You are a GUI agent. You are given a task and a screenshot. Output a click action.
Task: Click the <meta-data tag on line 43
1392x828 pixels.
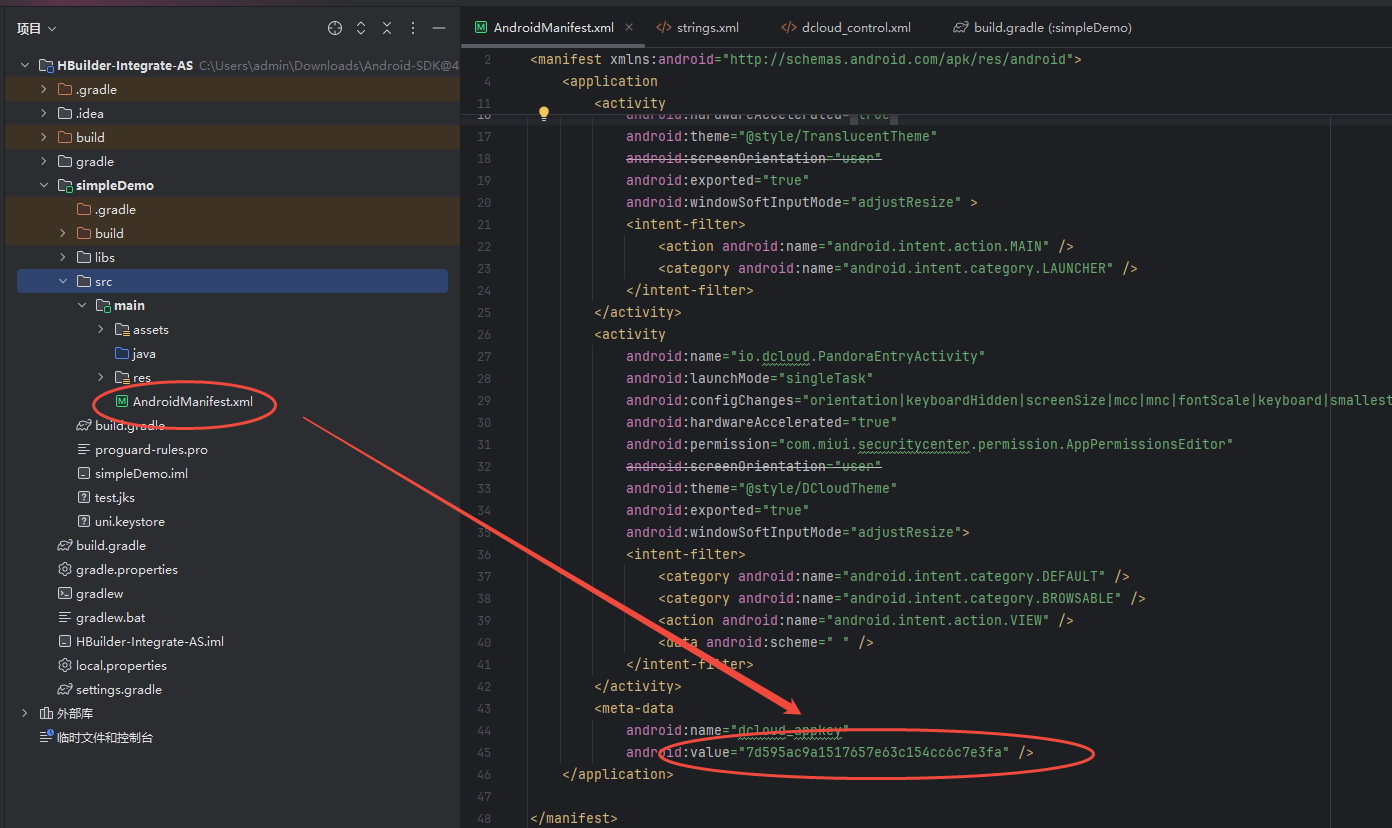coord(634,708)
